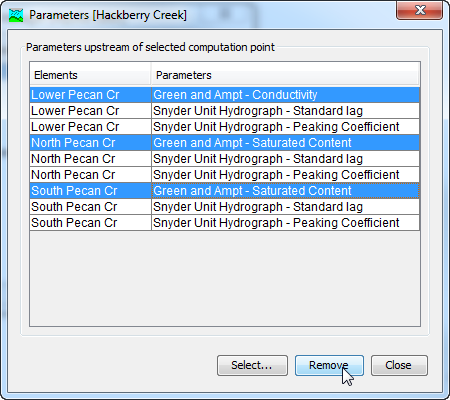This screenshot has height=400, width=450.
Task: Click the Close button
Action: [x=399, y=365]
